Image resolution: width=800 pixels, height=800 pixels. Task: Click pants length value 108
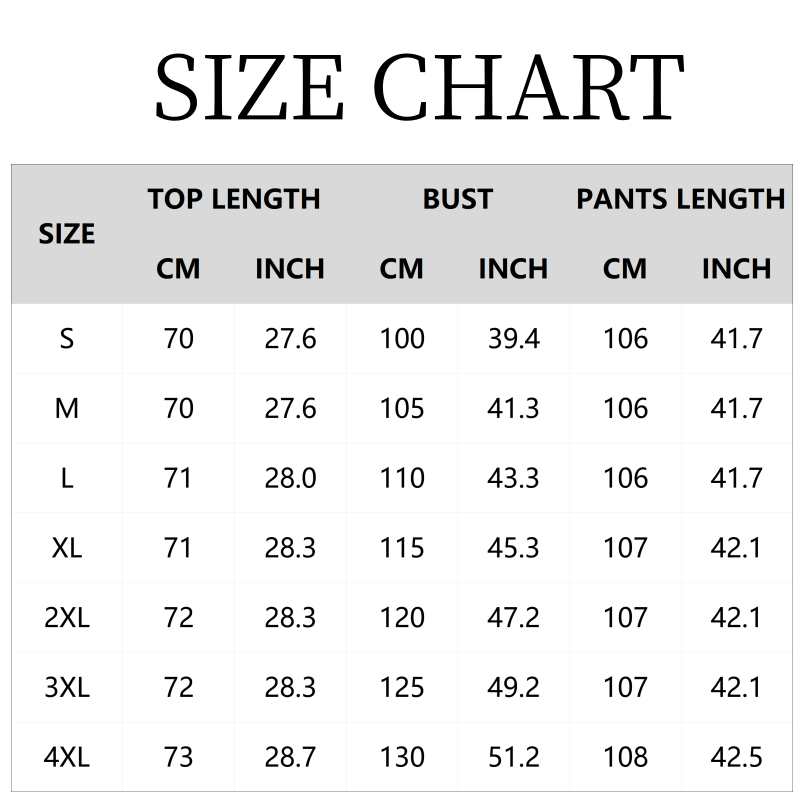[625, 757]
